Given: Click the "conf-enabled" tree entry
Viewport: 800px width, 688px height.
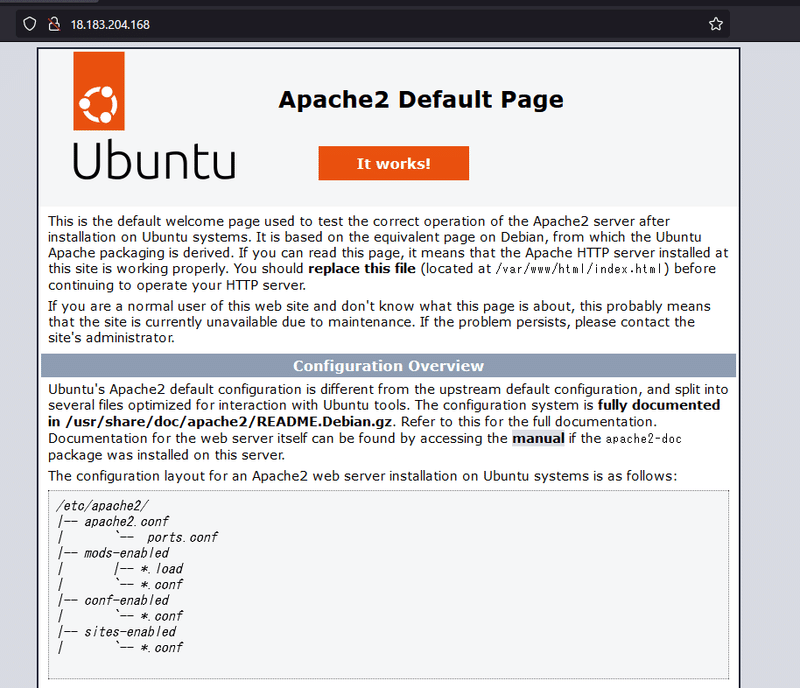Looking at the screenshot, I should click(126, 601).
